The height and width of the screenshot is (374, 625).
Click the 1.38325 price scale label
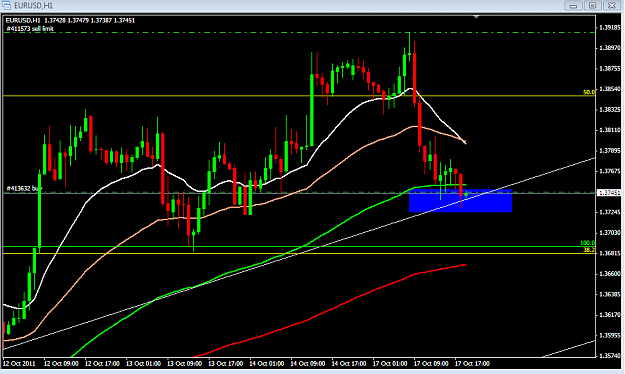pyautogui.click(x=610, y=110)
